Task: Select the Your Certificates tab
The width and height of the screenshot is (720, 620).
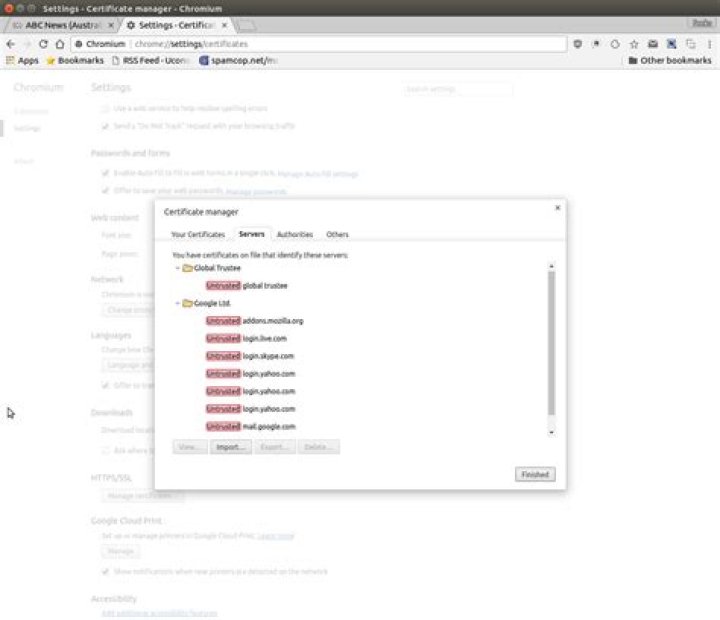Action: pyautogui.click(x=198, y=234)
